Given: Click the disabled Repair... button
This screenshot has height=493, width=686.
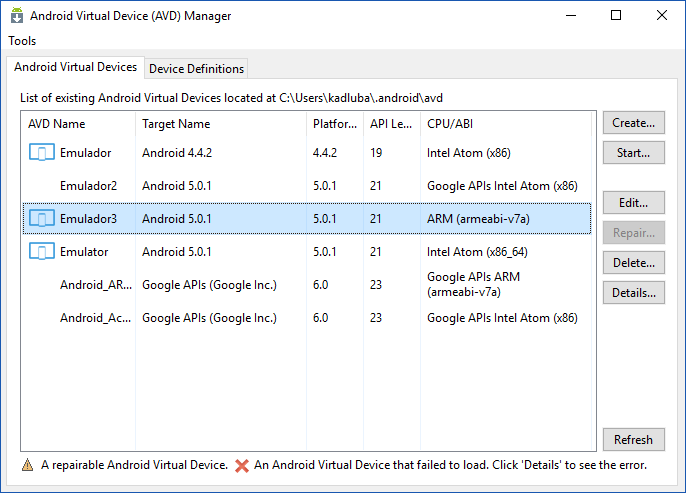Looking at the screenshot, I should pos(634,233).
